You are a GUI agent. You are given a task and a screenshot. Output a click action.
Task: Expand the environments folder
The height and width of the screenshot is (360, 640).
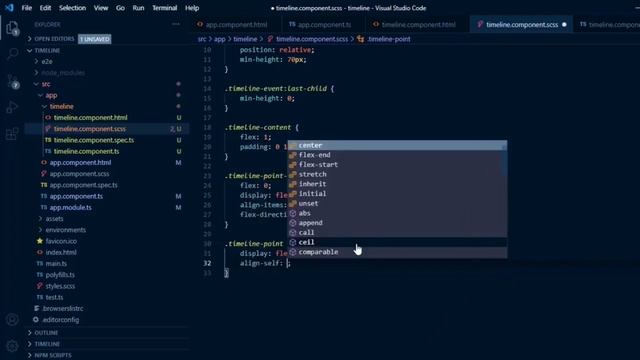65,230
